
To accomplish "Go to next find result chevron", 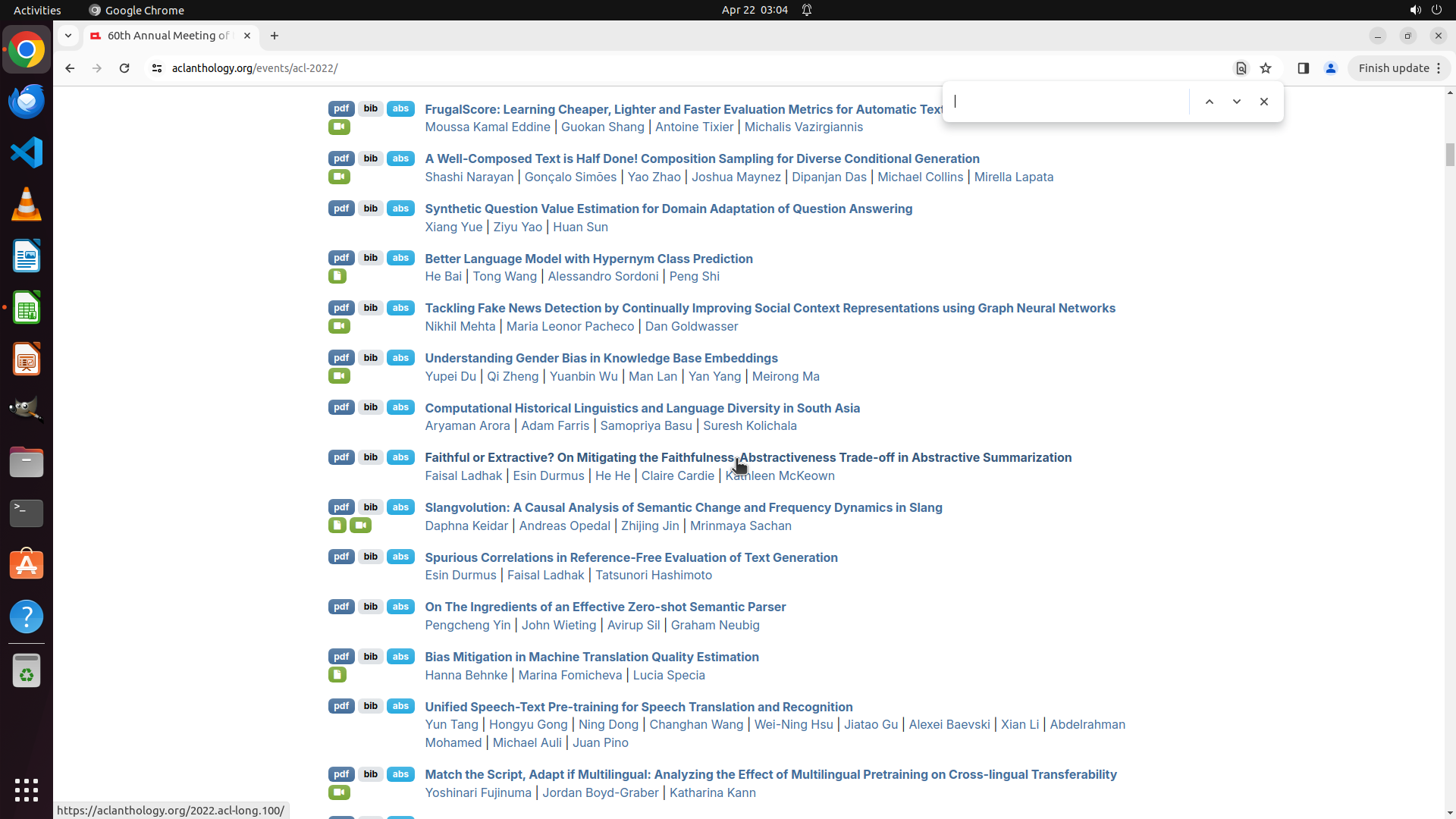I will [x=1237, y=102].
